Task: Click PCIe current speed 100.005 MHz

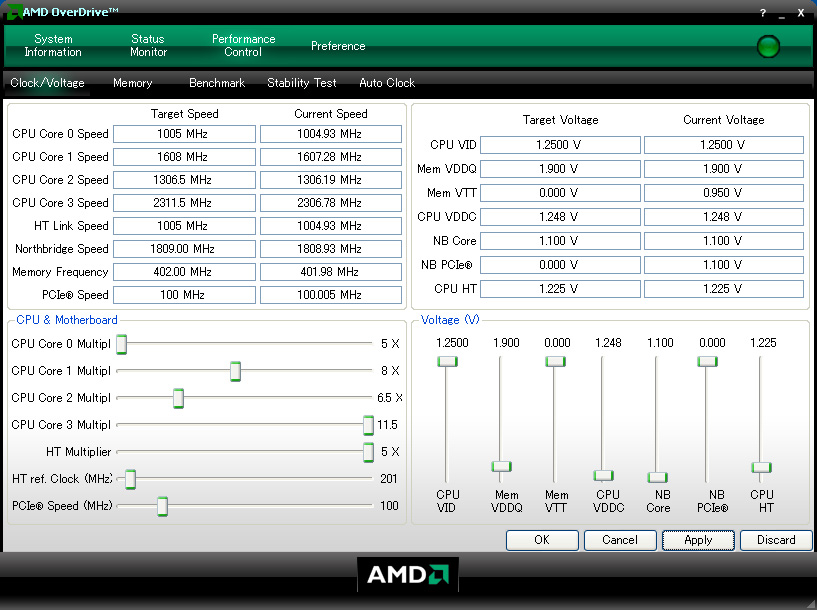Action: click(x=331, y=295)
